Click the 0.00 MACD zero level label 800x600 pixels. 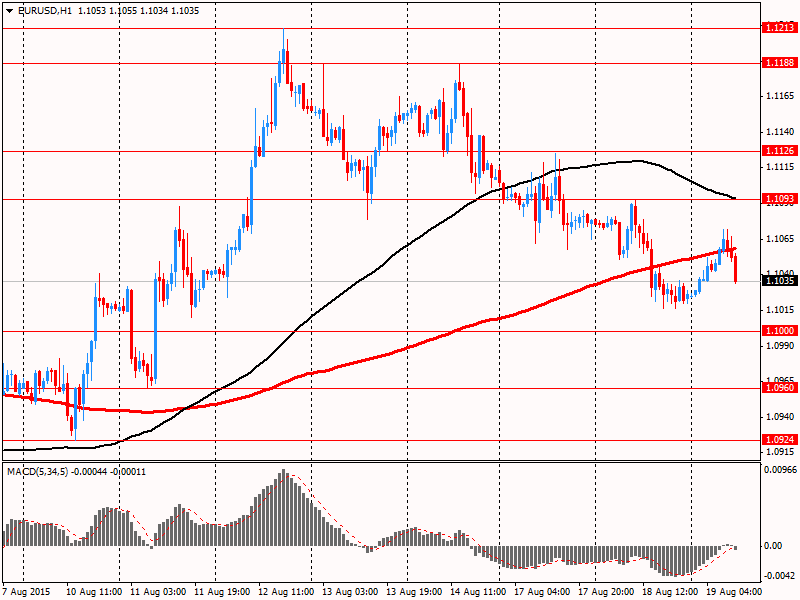coord(773,546)
